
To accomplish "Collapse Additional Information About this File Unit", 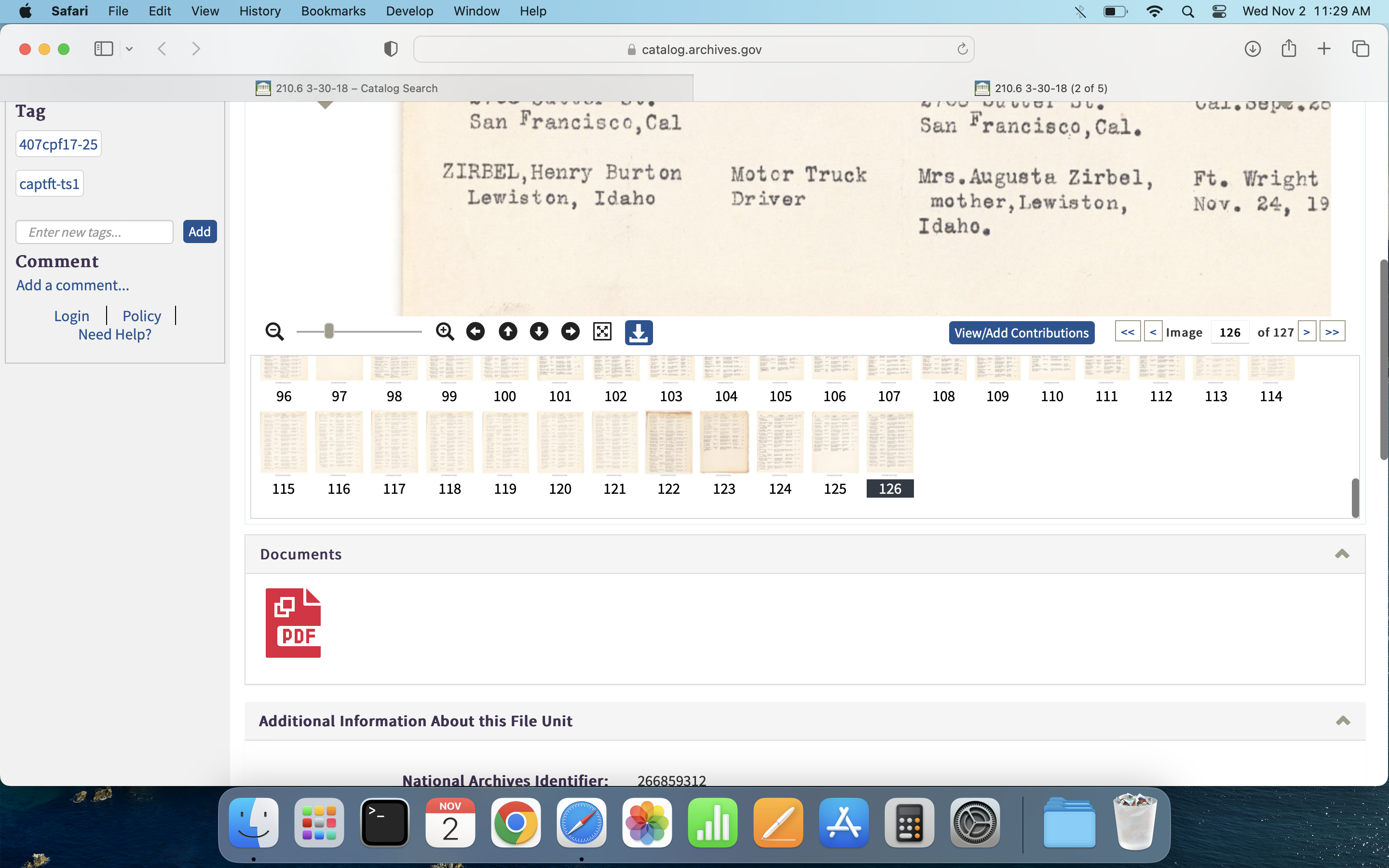I will coord(1343,721).
